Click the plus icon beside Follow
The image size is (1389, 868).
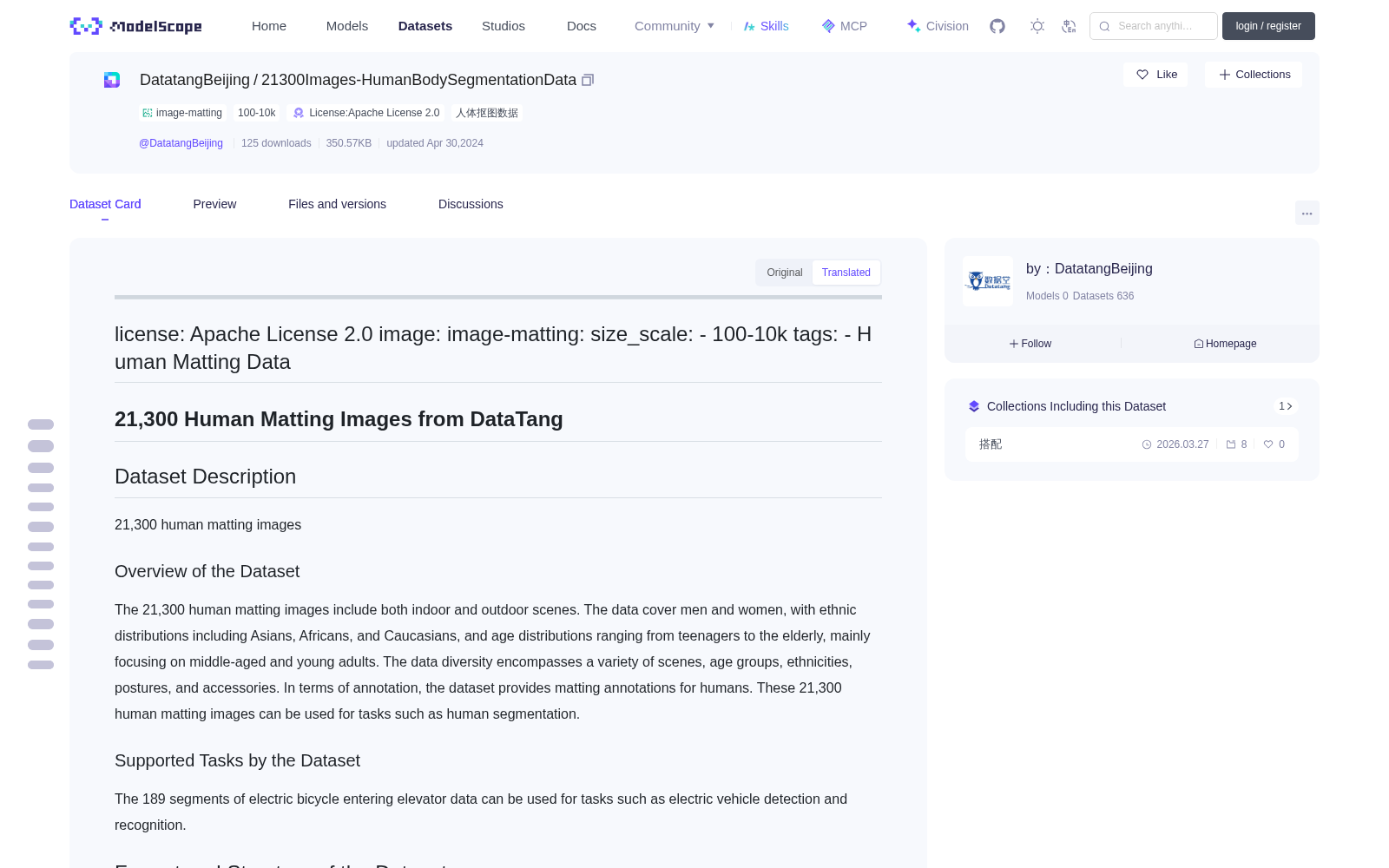[x=1014, y=344]
